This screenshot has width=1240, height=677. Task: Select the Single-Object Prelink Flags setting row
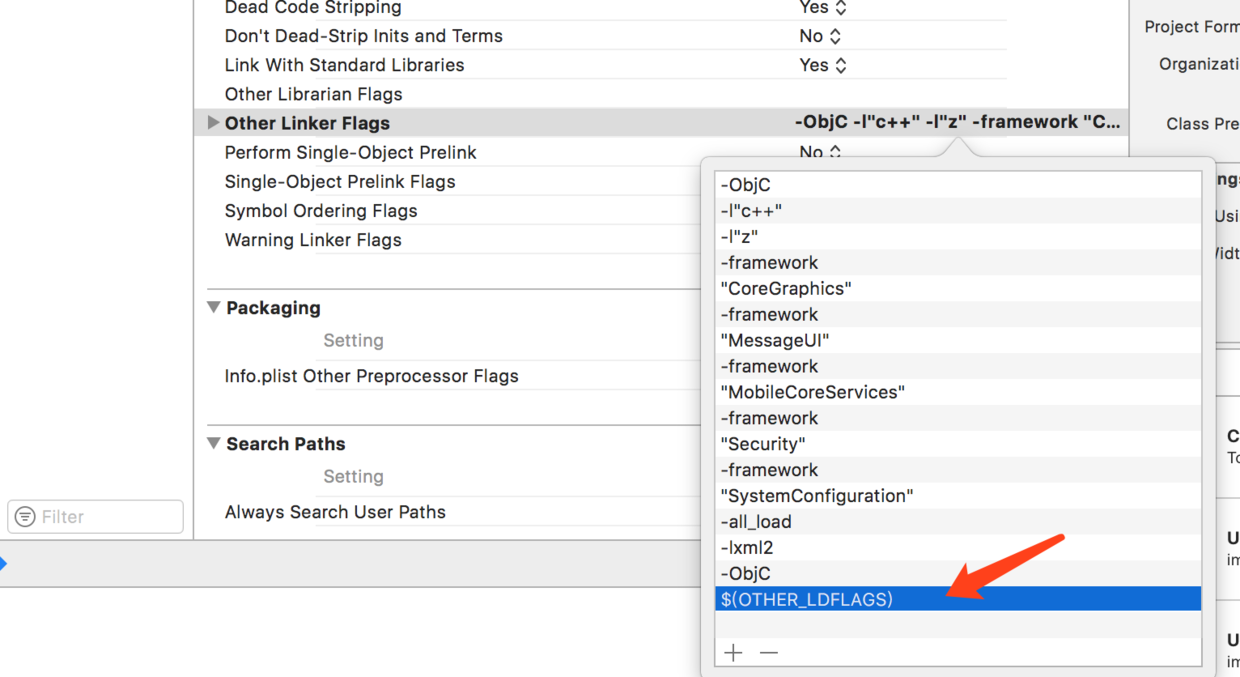[340, 181]
